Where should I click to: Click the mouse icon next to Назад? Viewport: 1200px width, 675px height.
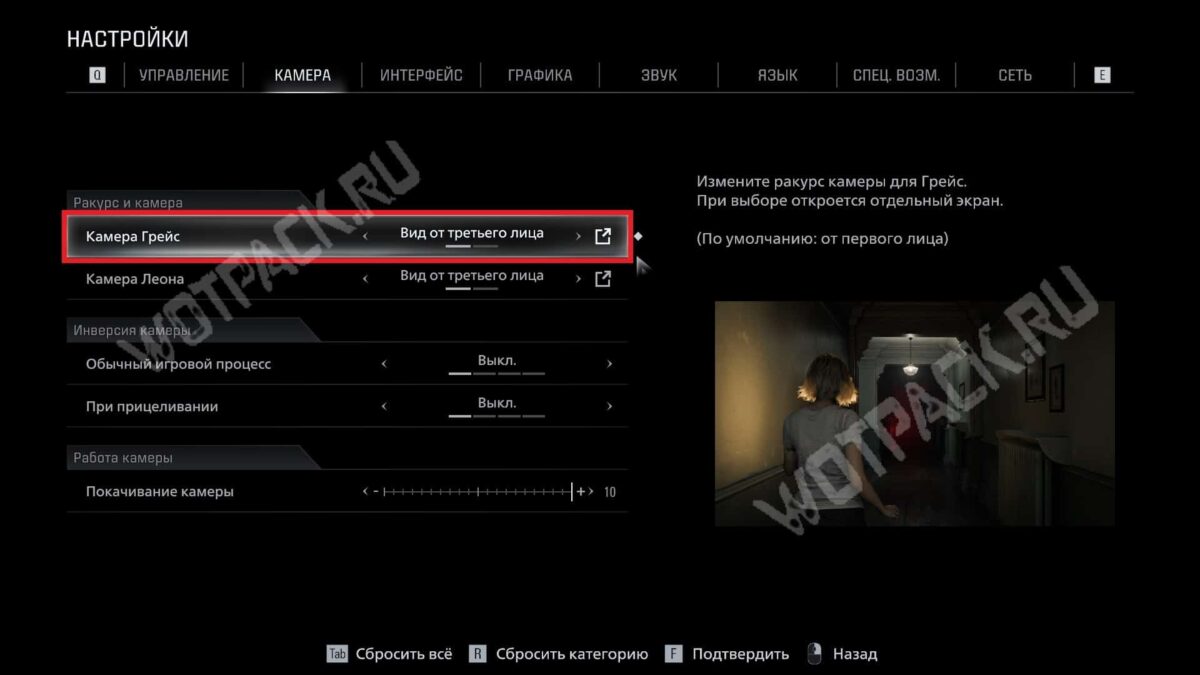pos(814,654)
